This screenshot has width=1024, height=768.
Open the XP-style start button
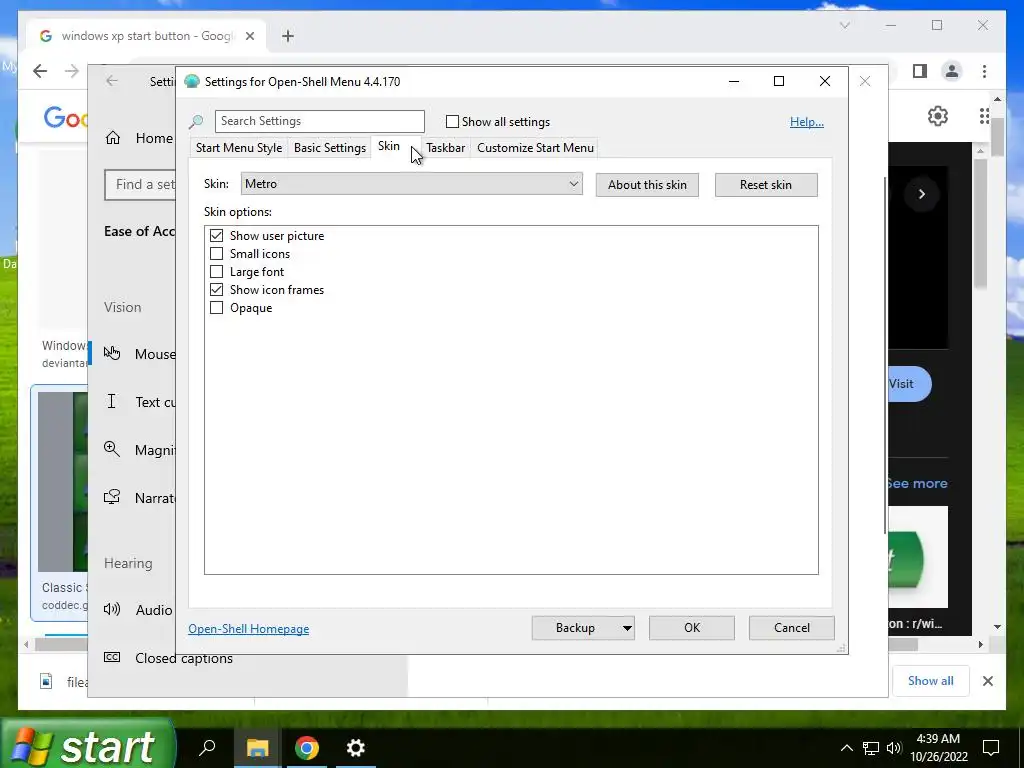[x=87, y=746]
